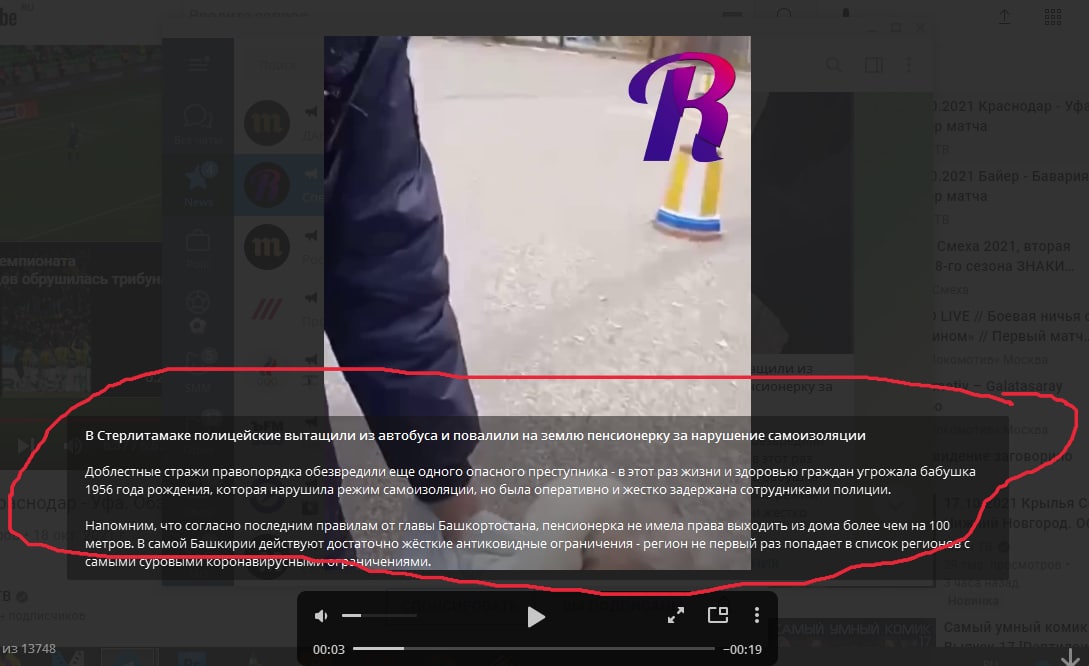This screenshot has width=1089, height=666.
Task: Play the video in the media viewer
Action: pyautogui.click(x=535, y=617)
